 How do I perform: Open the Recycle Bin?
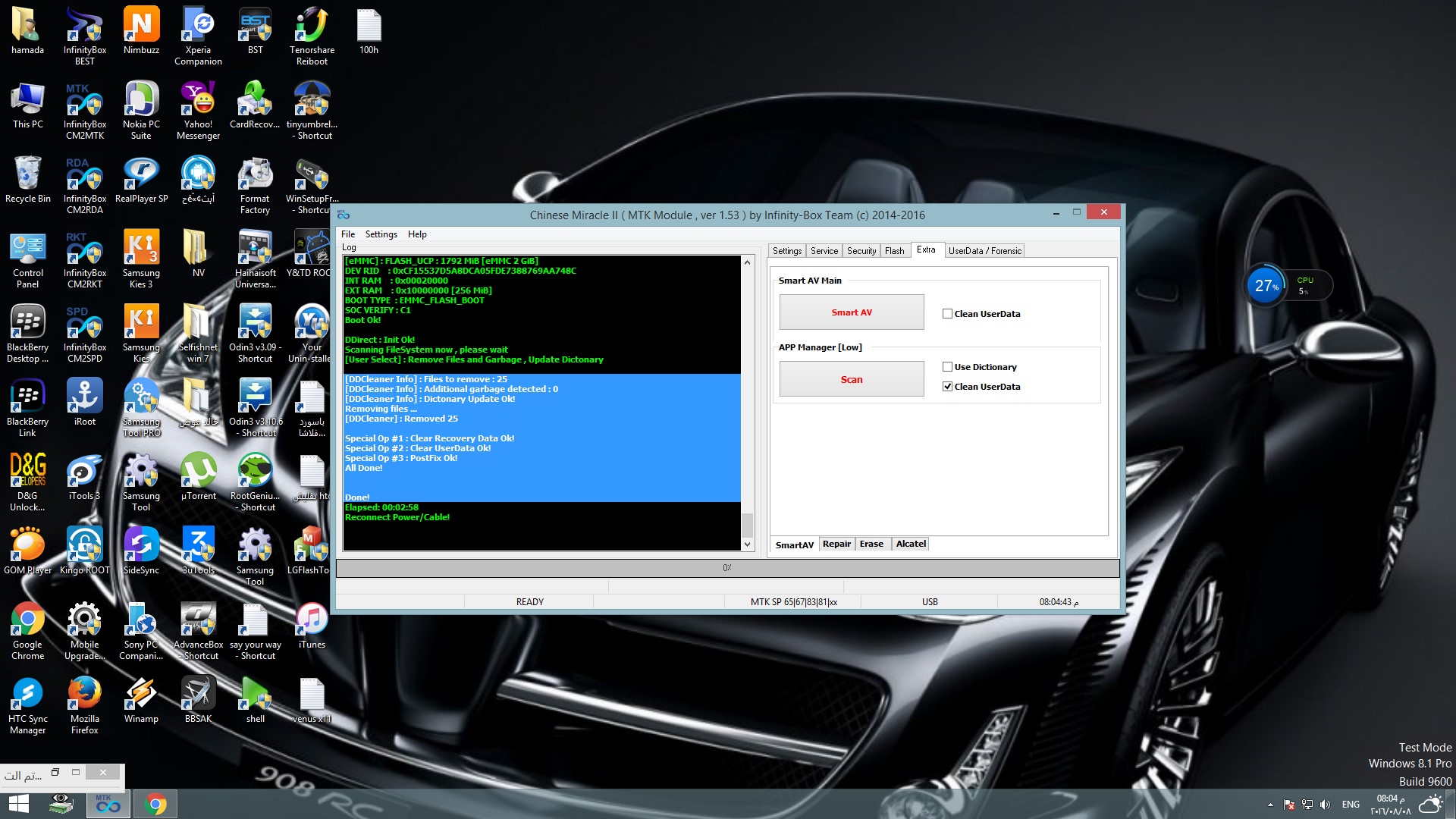click(28, 179)
